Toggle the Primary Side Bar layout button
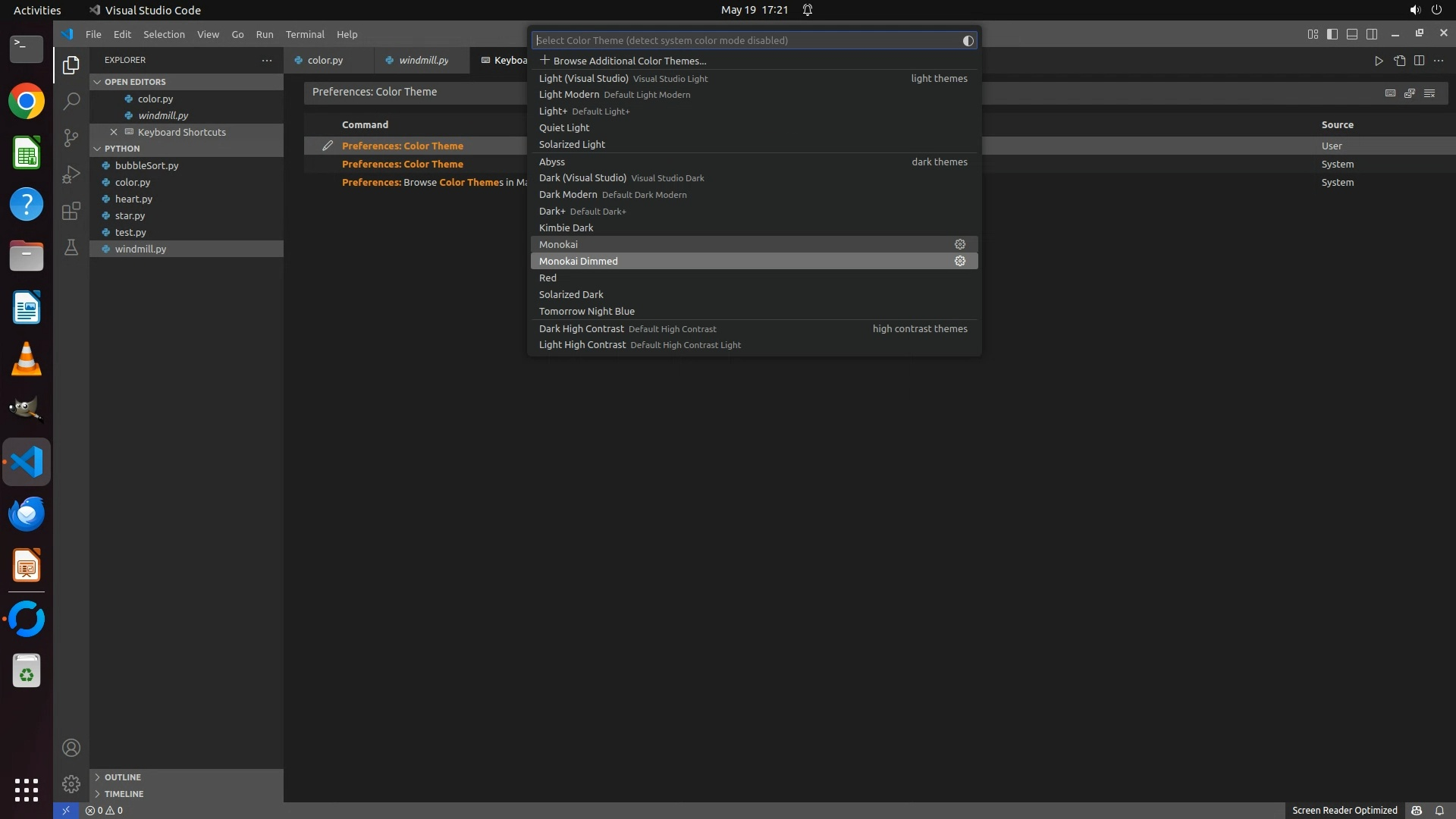Viewport: 1456px width, 819px height. coord(1332,34)
